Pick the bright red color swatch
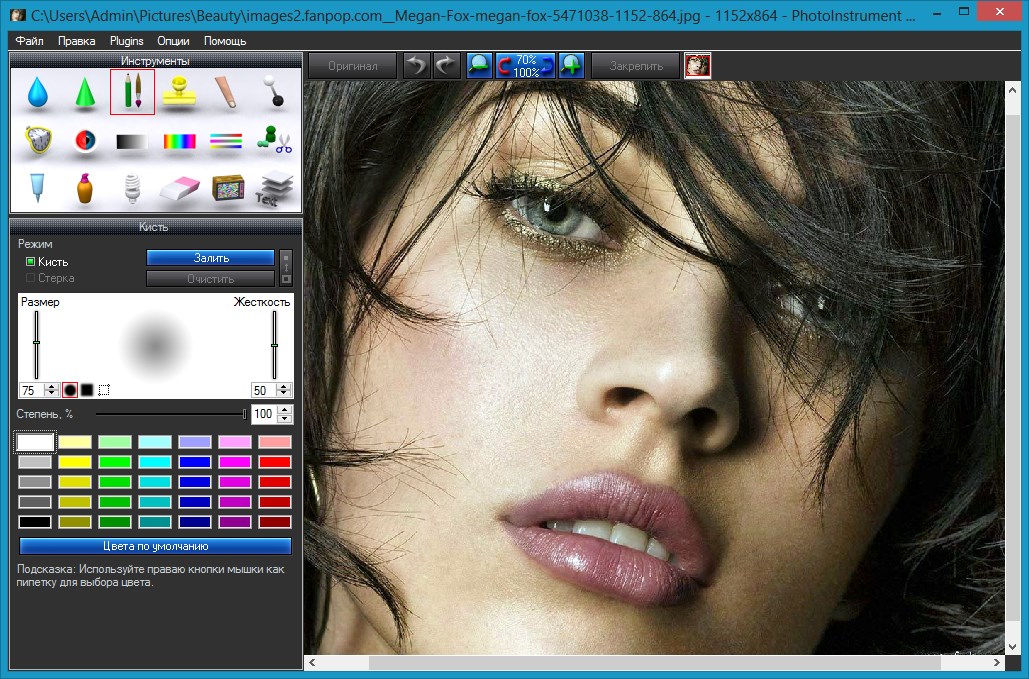 [275, 462]
